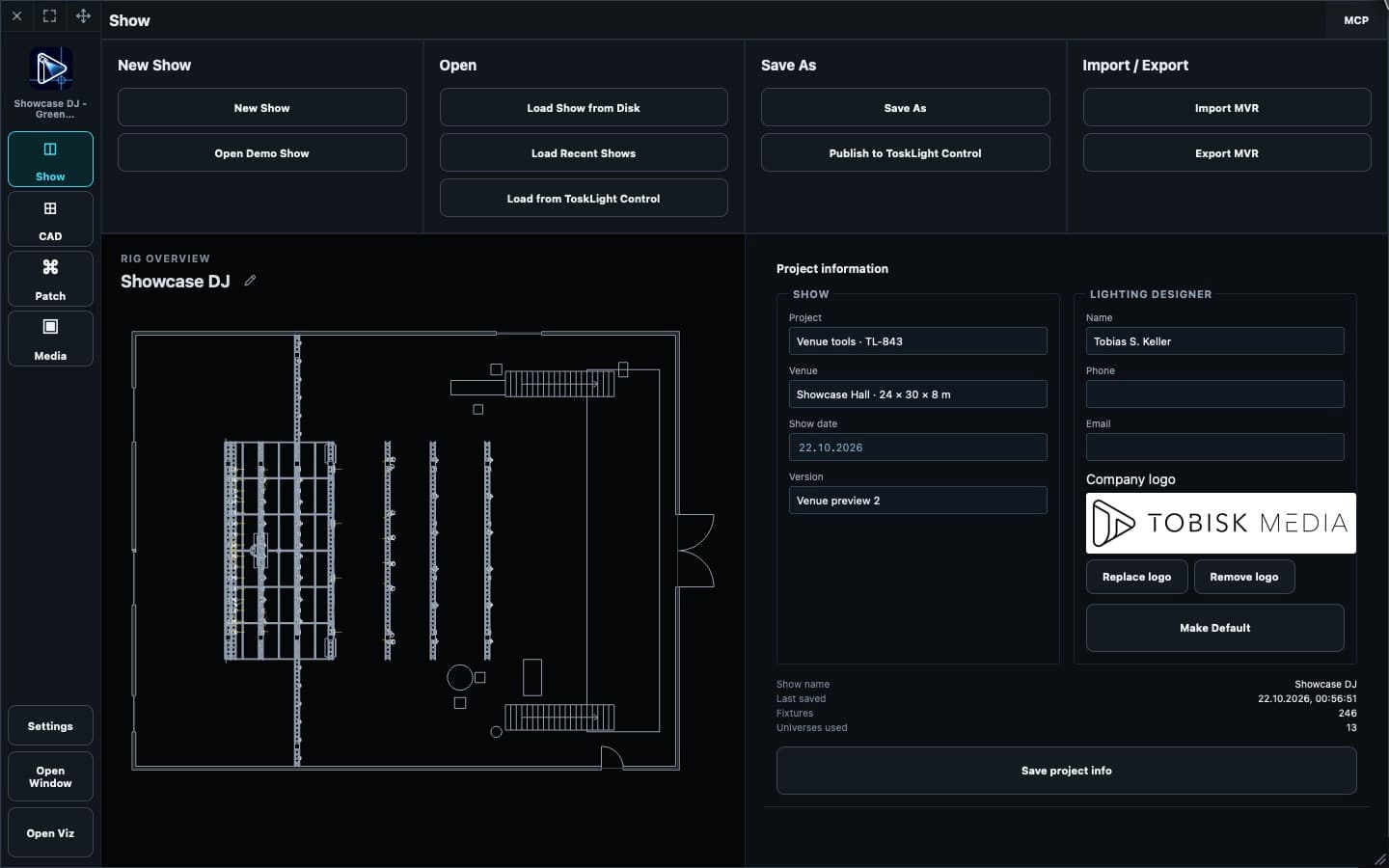Click the move window arrows icon
The width and height of the screenshot is (1389, 868).
coord(83,16)
